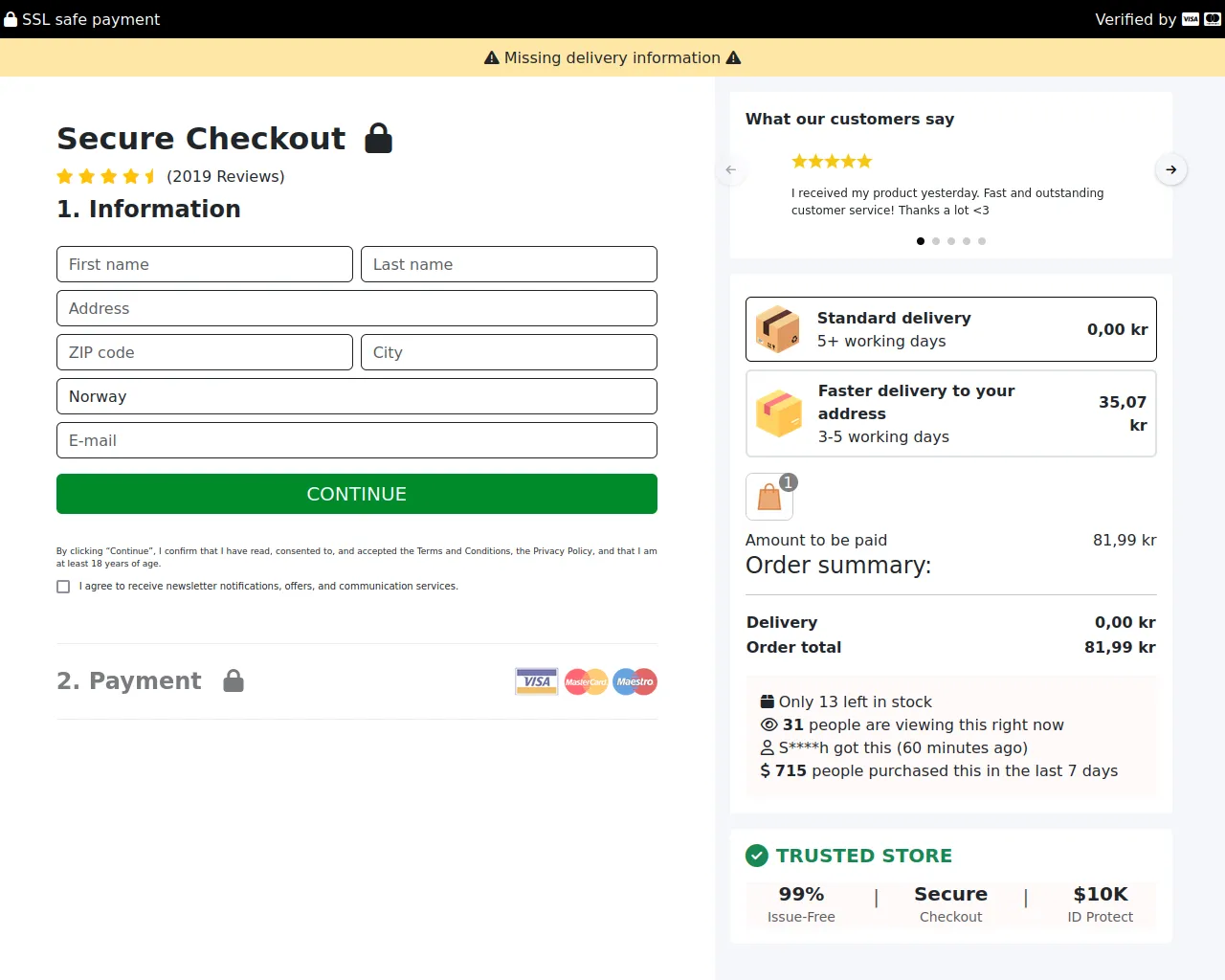Screen dimensions: 1225x980
Task: Show the second review carousel dot
Action: tap(936, 241)
